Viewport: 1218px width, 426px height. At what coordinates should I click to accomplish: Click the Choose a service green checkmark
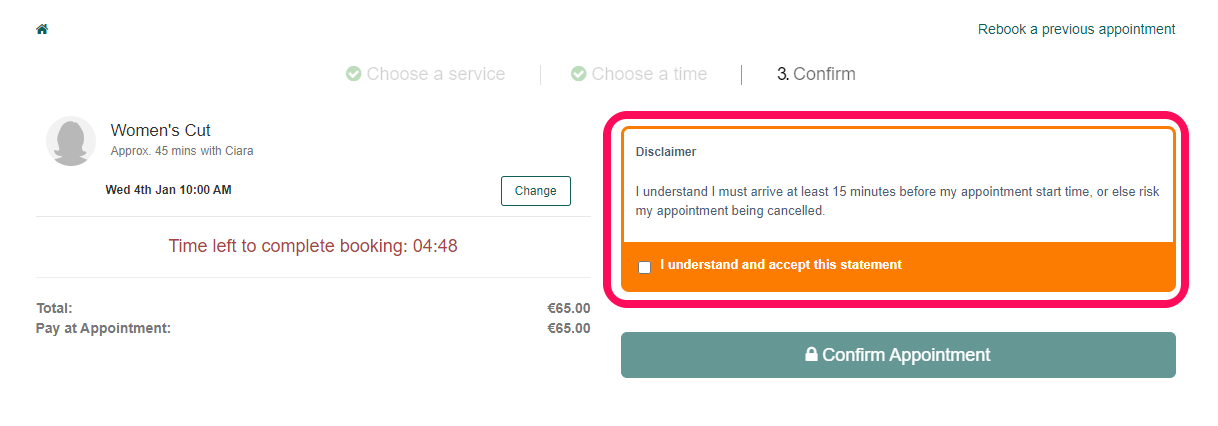[x=353, y=74]
